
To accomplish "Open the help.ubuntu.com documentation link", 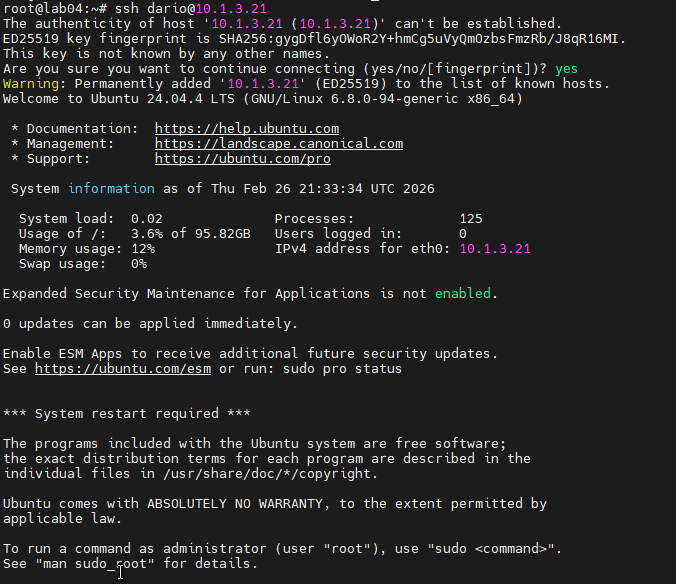I will (x=246, y=129).
